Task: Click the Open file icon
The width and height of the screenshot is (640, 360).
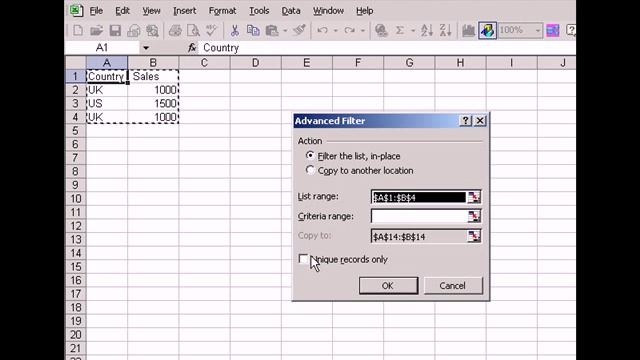Action: [x=96, y=31]
